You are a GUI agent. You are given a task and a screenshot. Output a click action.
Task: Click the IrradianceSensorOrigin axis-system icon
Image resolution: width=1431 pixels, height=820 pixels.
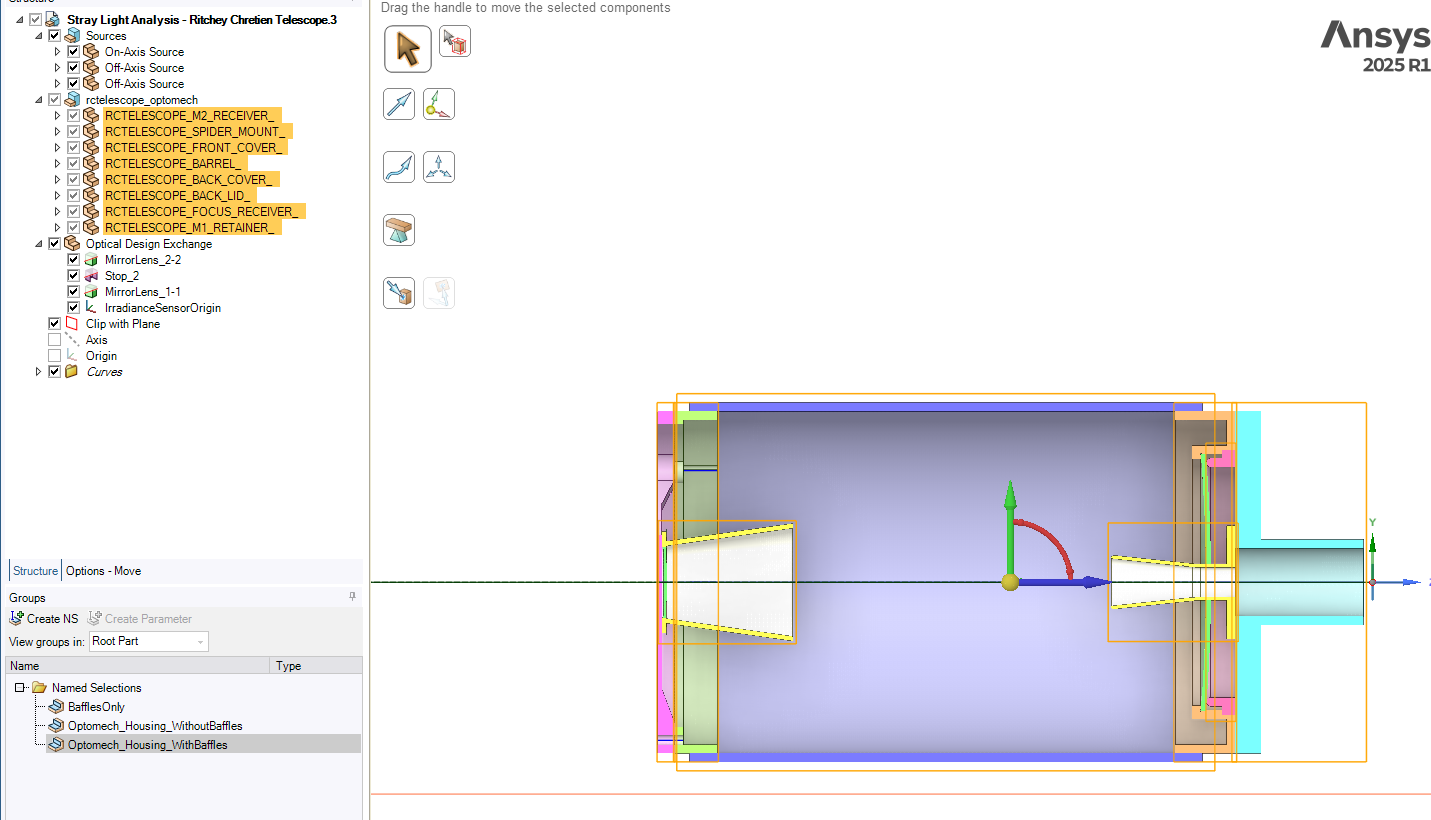91,308
